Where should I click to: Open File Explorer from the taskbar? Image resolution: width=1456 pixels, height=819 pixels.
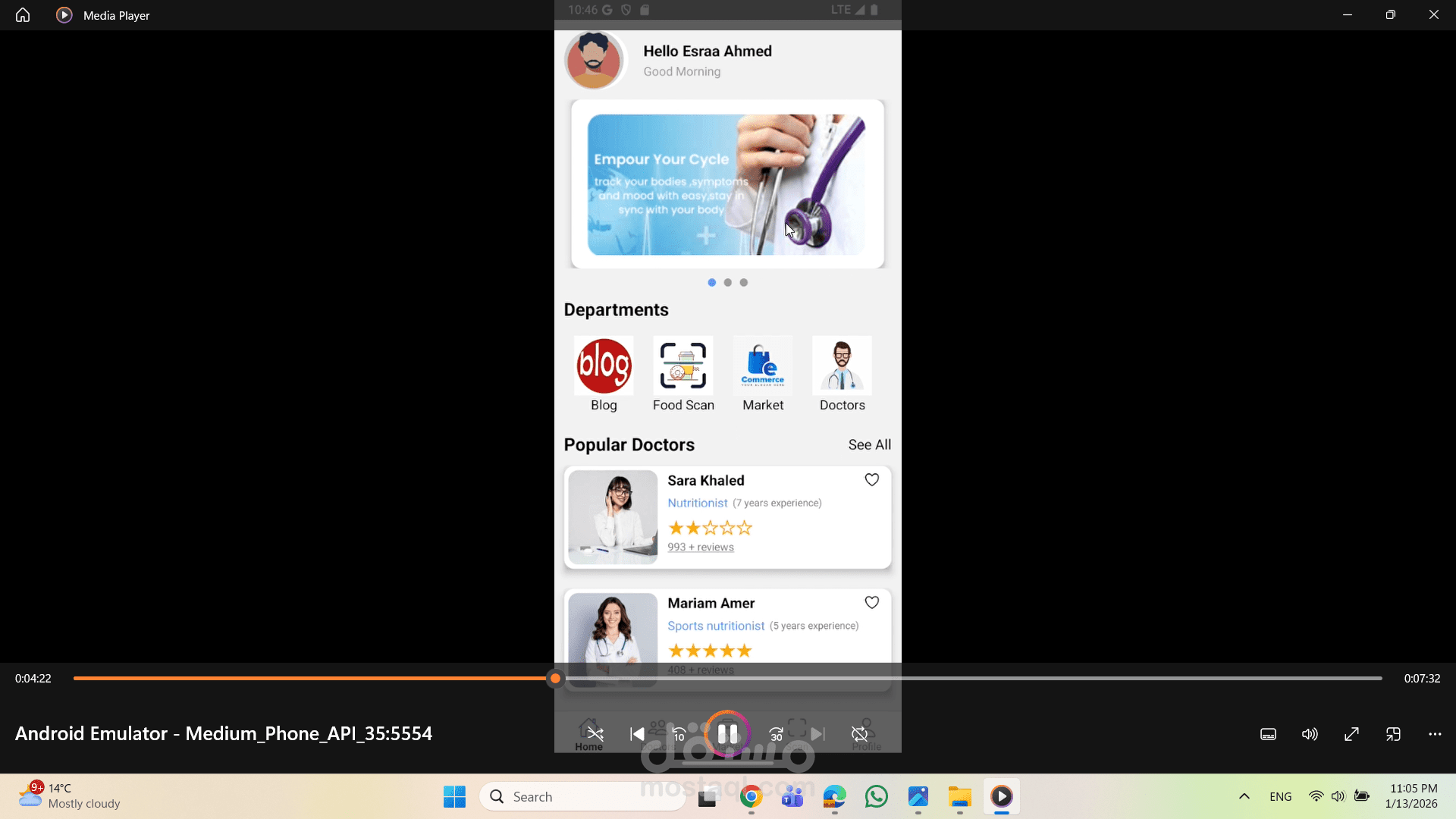tap(959, 797)
